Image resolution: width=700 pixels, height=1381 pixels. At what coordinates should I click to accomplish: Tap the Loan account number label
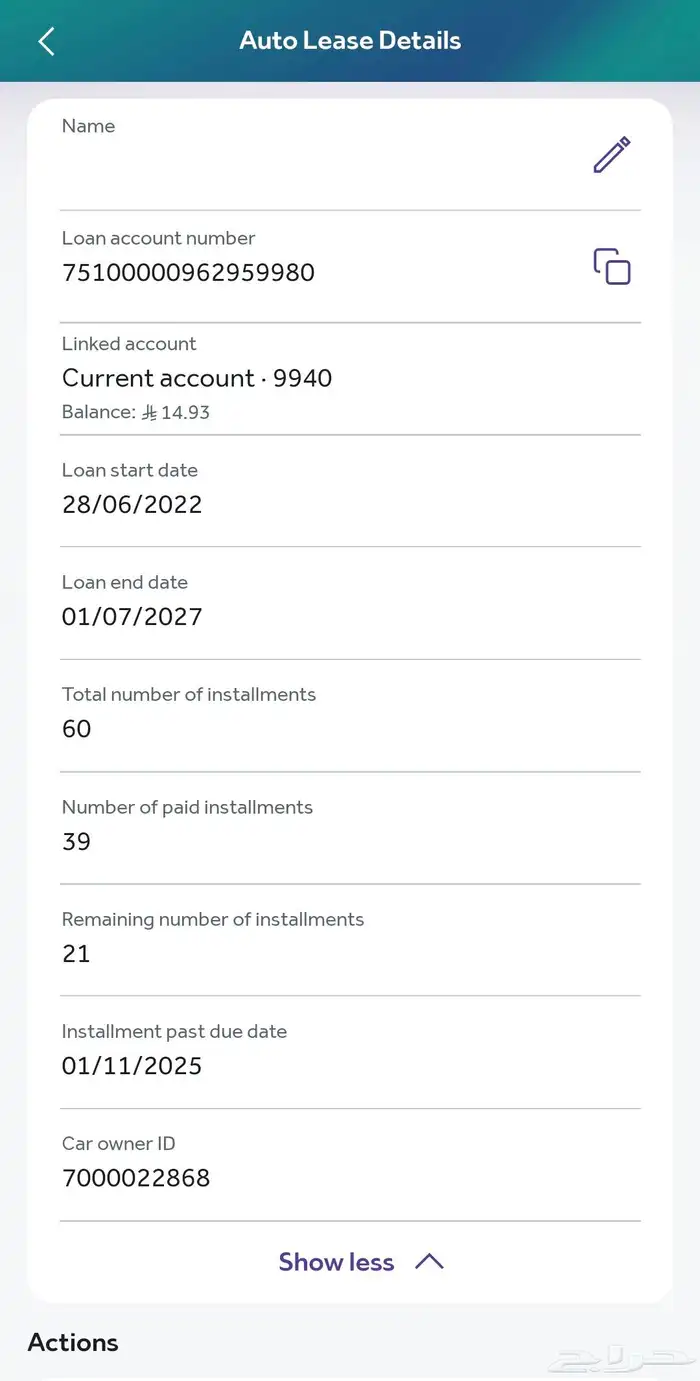pyautogui.click(x=158, y=238)
